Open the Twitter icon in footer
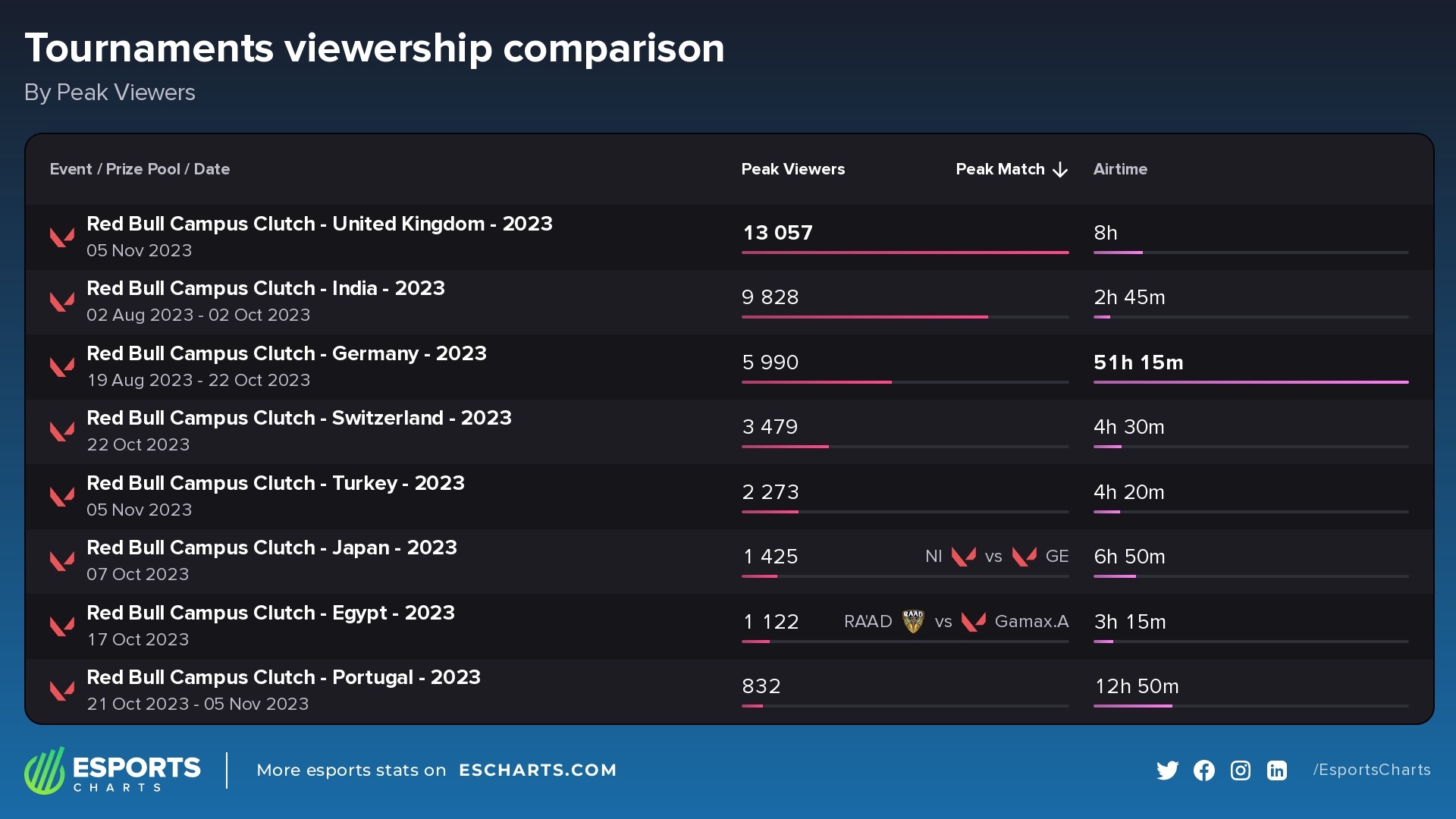 1168,770
